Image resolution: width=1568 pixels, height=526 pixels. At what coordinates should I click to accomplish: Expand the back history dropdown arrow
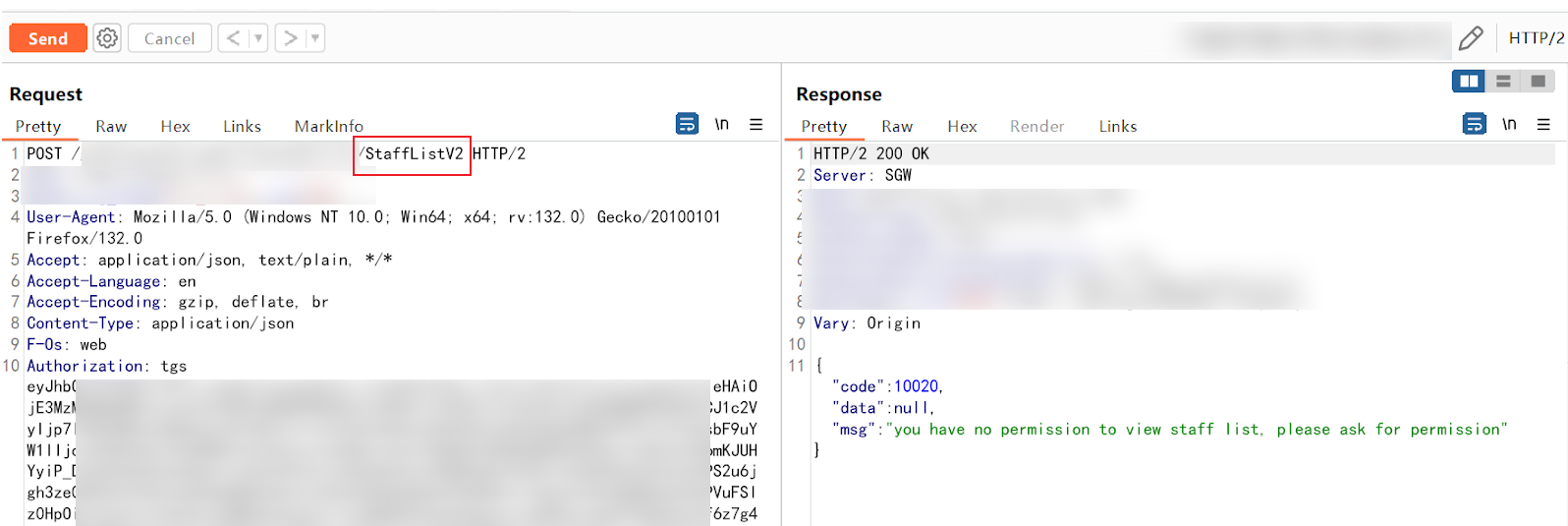pyautogui.click(x=257, y=38)
